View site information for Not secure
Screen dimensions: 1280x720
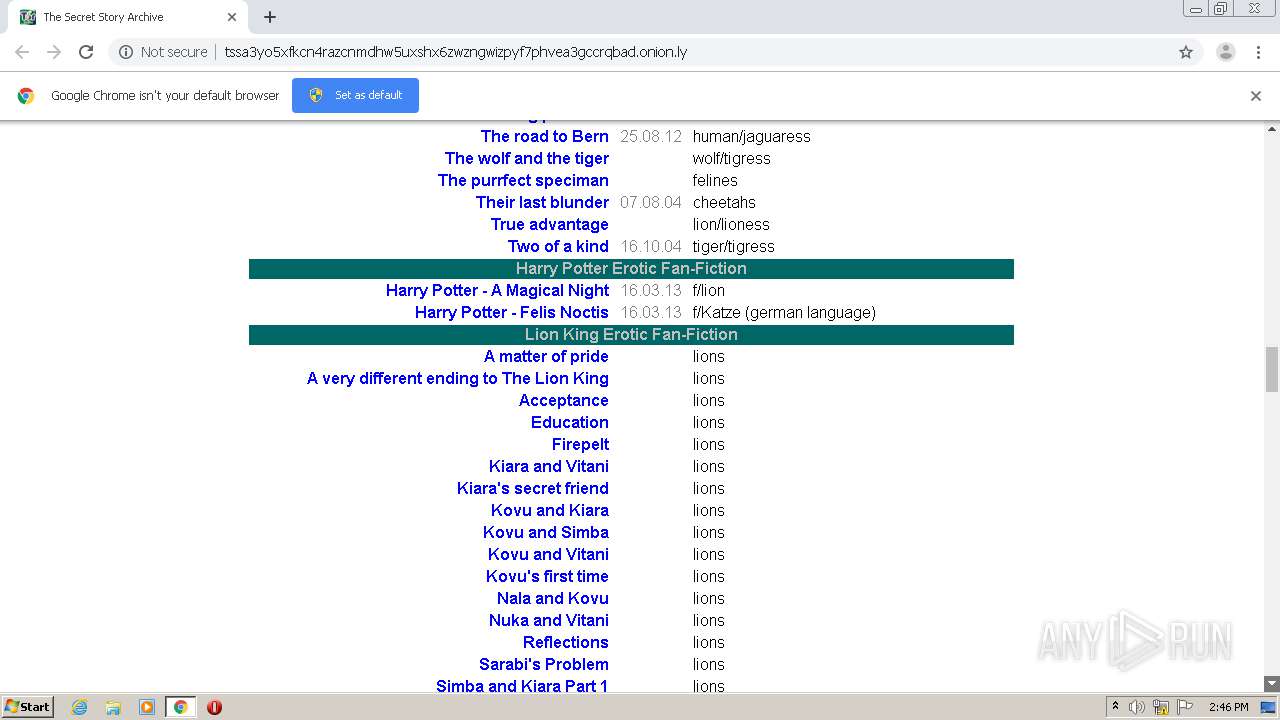[x=163, y=52]
